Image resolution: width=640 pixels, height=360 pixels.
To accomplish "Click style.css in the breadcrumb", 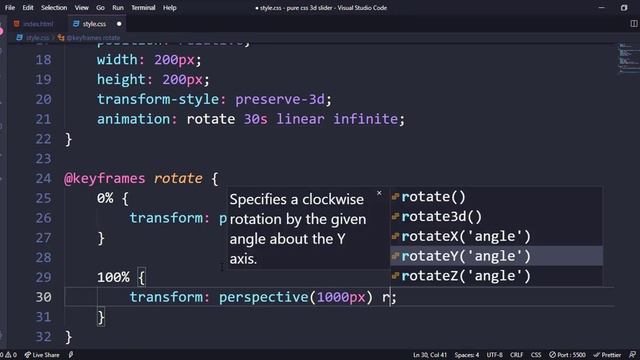I will coord(37,38).
